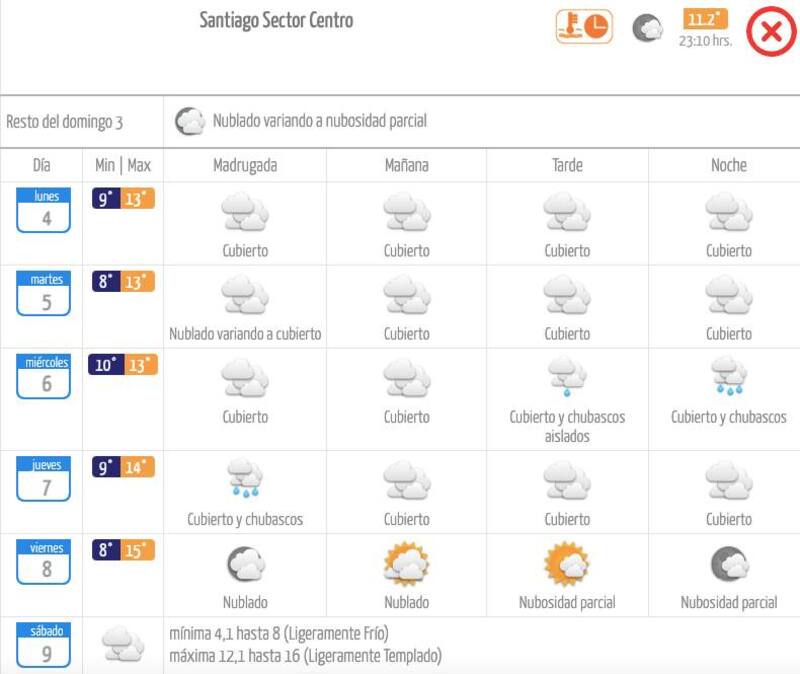Close the forecast panel with red X
The height and width of the screenshot is (674, 800).
(x=771, y=32)
